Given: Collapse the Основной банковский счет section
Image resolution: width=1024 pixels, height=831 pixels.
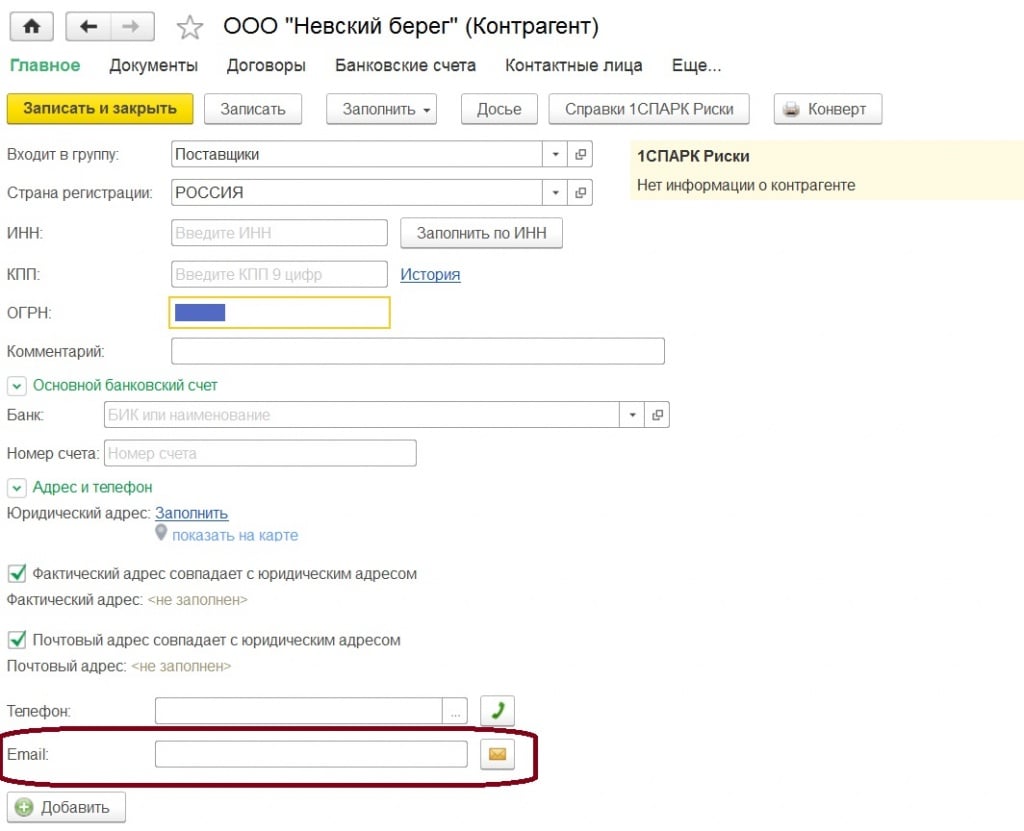Looking at the screenshot, I should click(x=17, y=386).
